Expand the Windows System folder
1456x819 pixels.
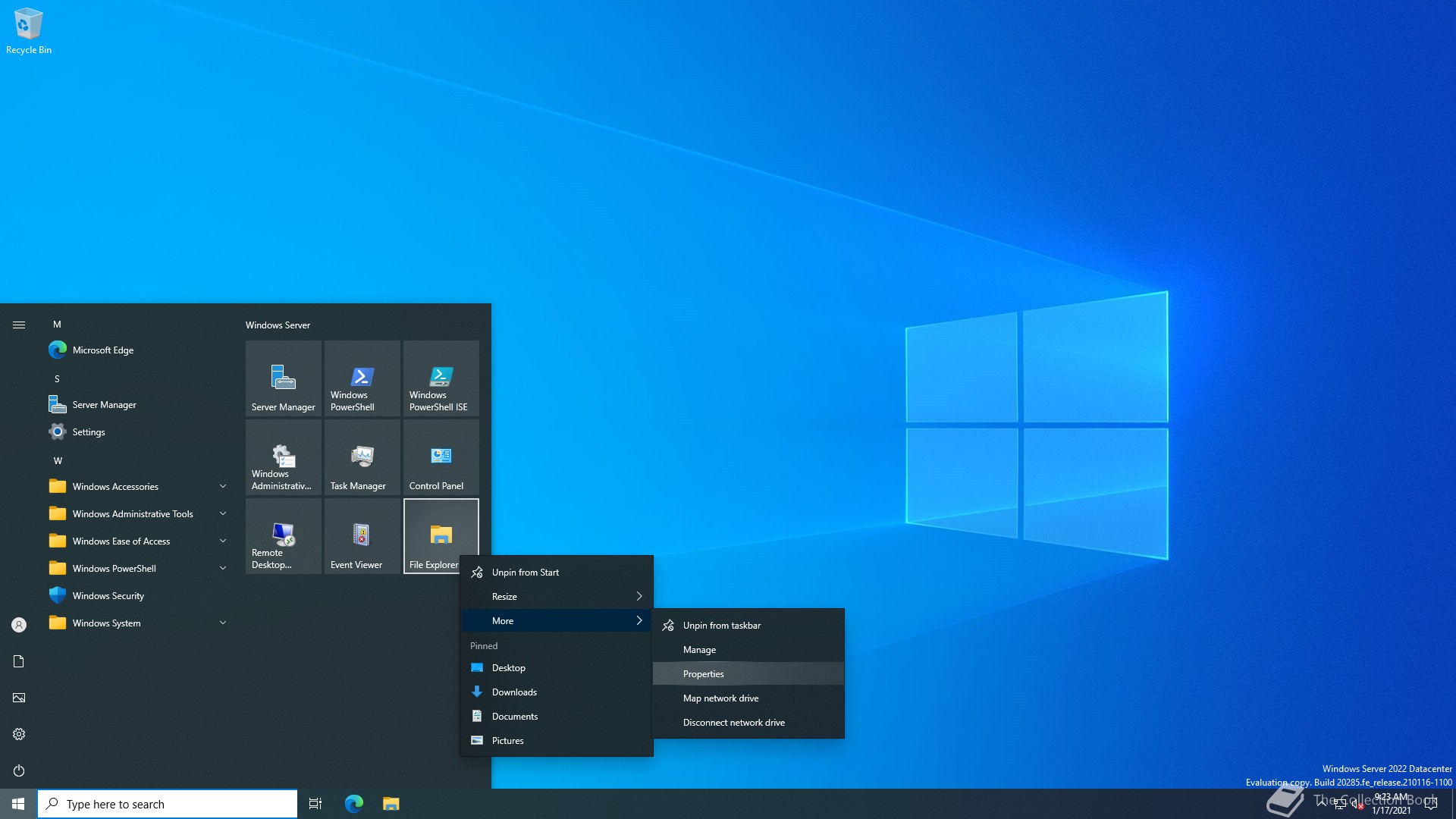pyautogui.click(x=136, y=623)
